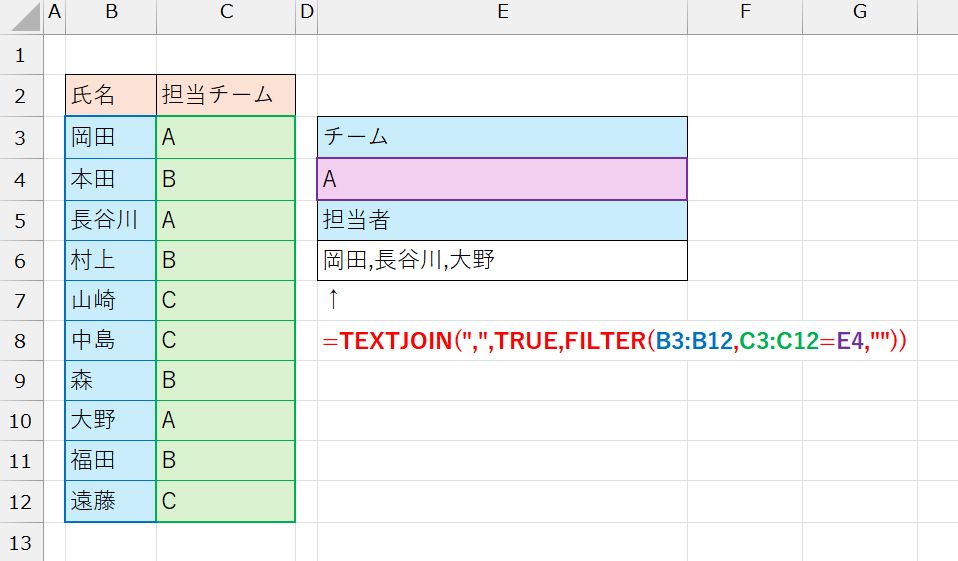
Task: Click the cell containing 遠藤
Action: (111, 501)
